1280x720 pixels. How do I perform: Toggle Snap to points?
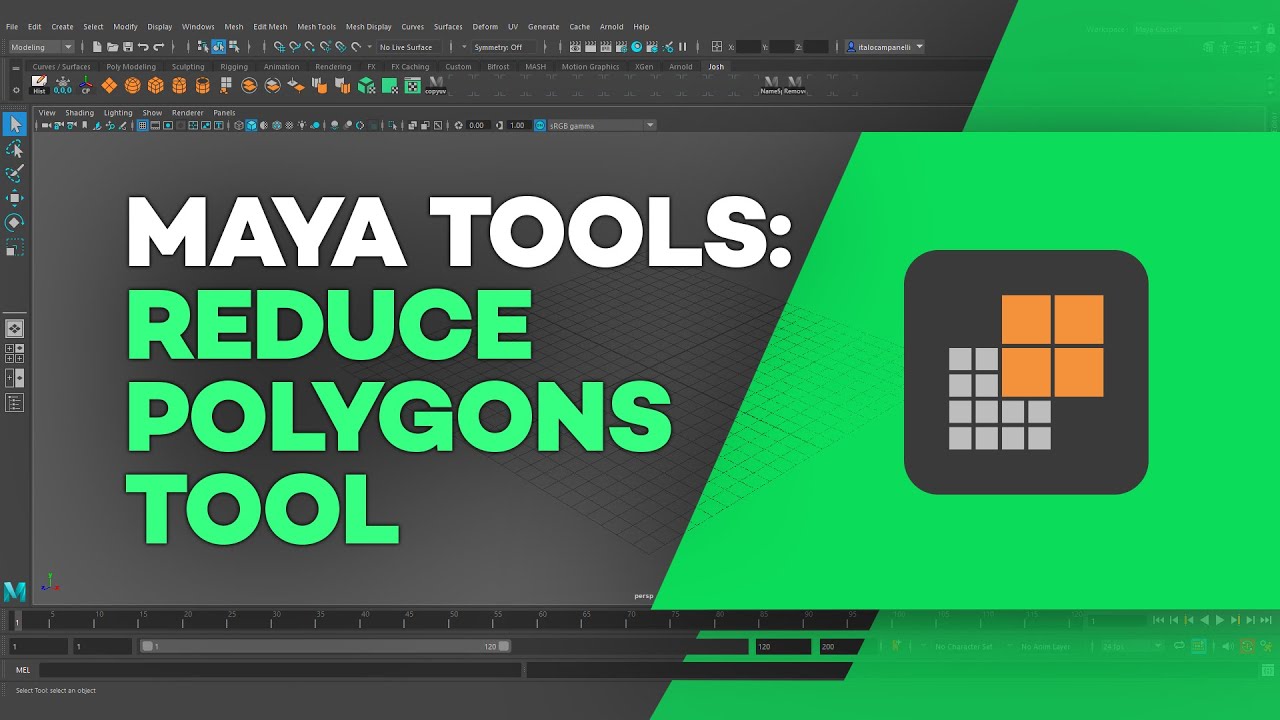point(310,47)
